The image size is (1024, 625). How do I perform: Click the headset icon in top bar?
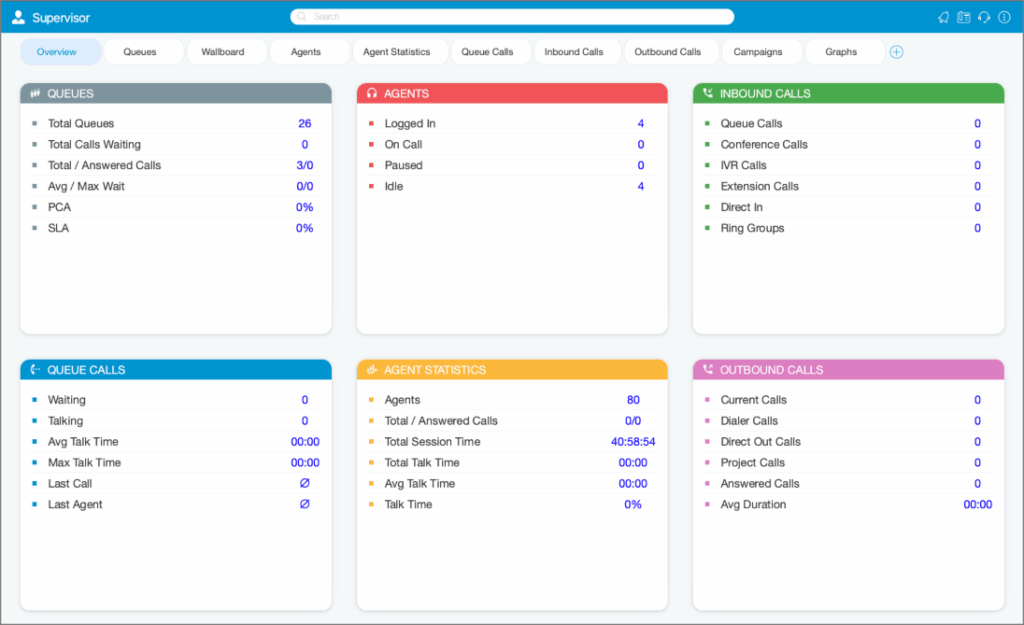click(x=984, y=18)
